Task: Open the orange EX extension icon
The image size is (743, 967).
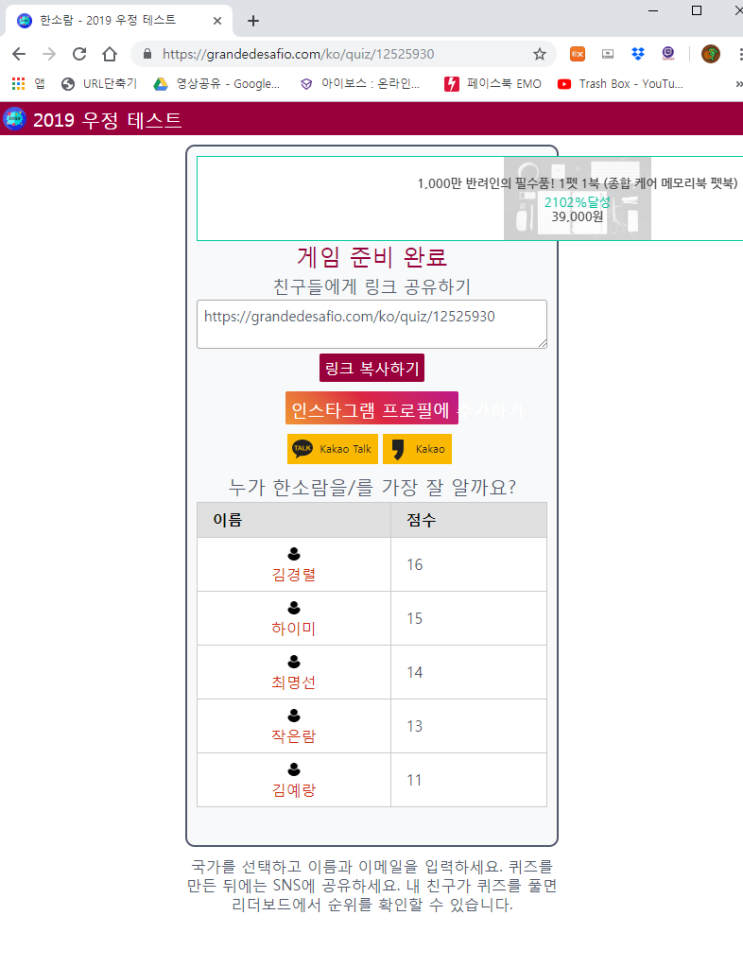Action: [x=577, y=54]
